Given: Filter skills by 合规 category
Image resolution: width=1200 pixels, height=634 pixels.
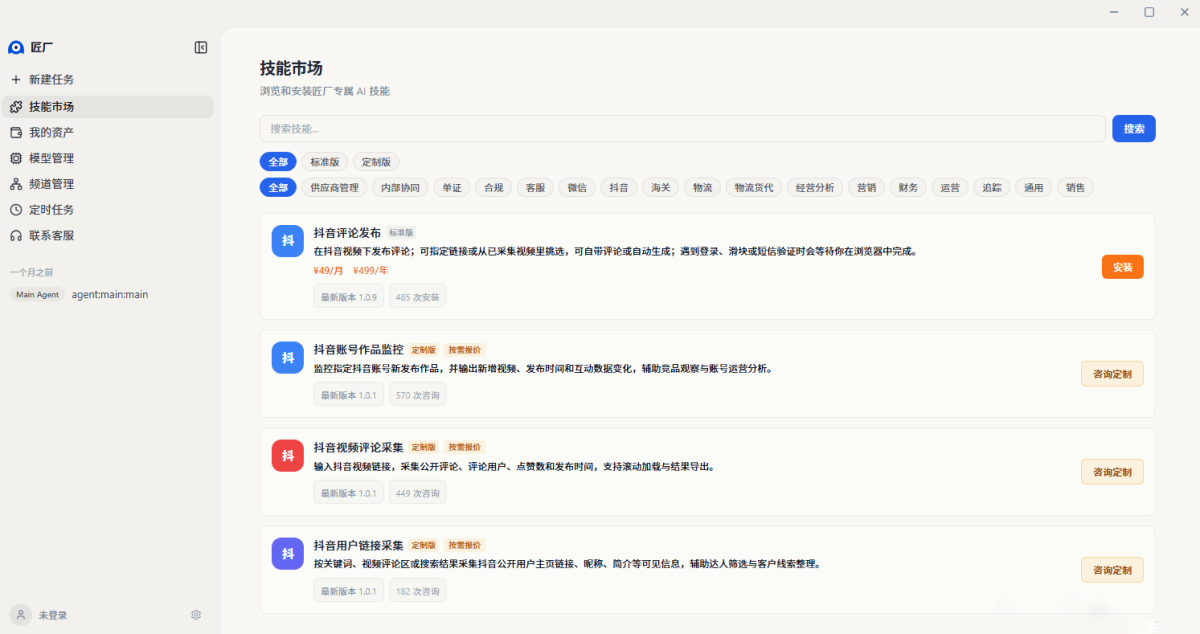Looking at the screenshot, I should coord(494,187).
